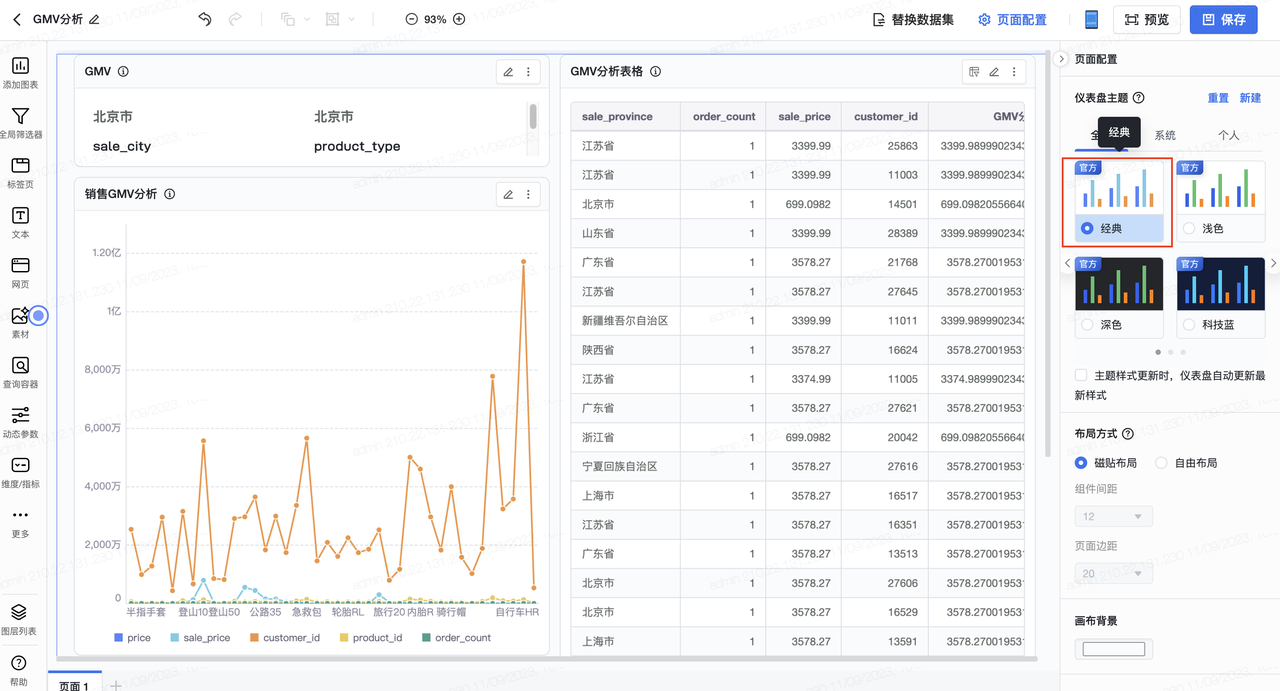Collapse the 页面配置 panel with the chevron
Viewport: 1280px width, 691px height.
[x=1061, y=59]
